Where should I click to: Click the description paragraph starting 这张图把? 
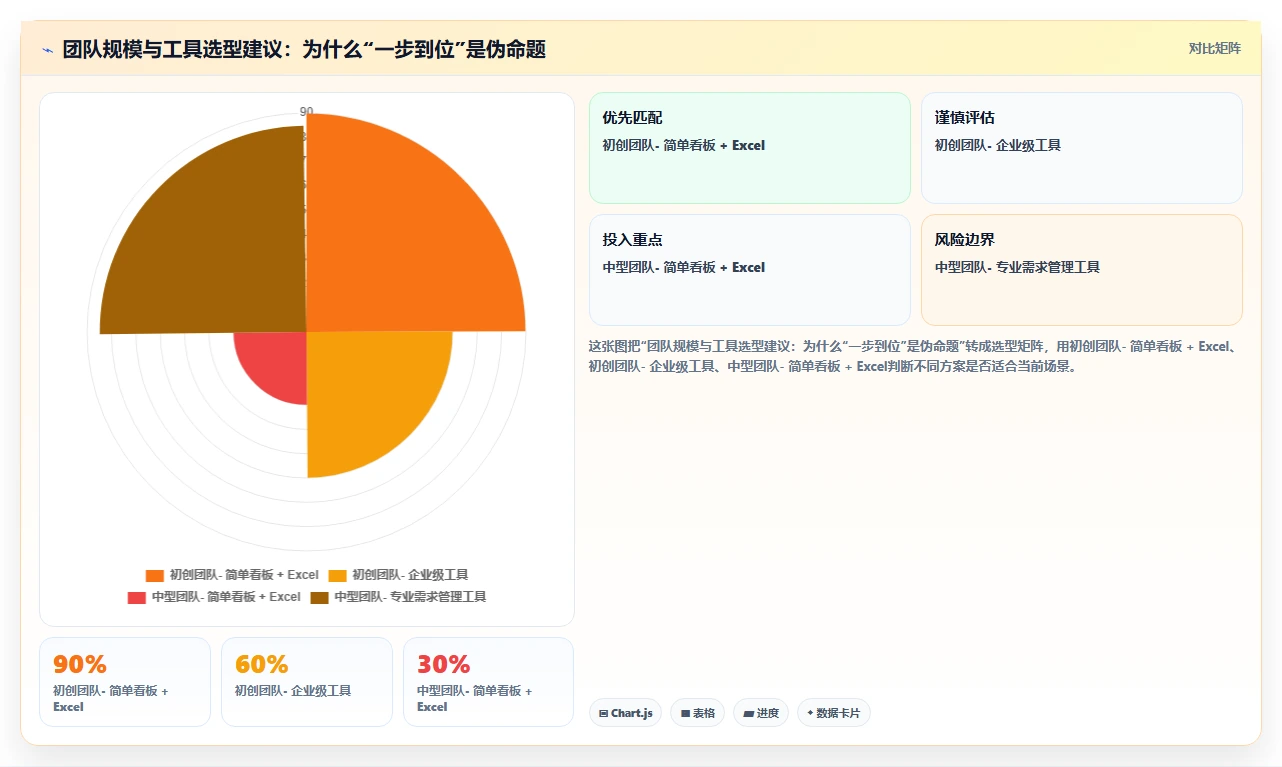[915, 356]
